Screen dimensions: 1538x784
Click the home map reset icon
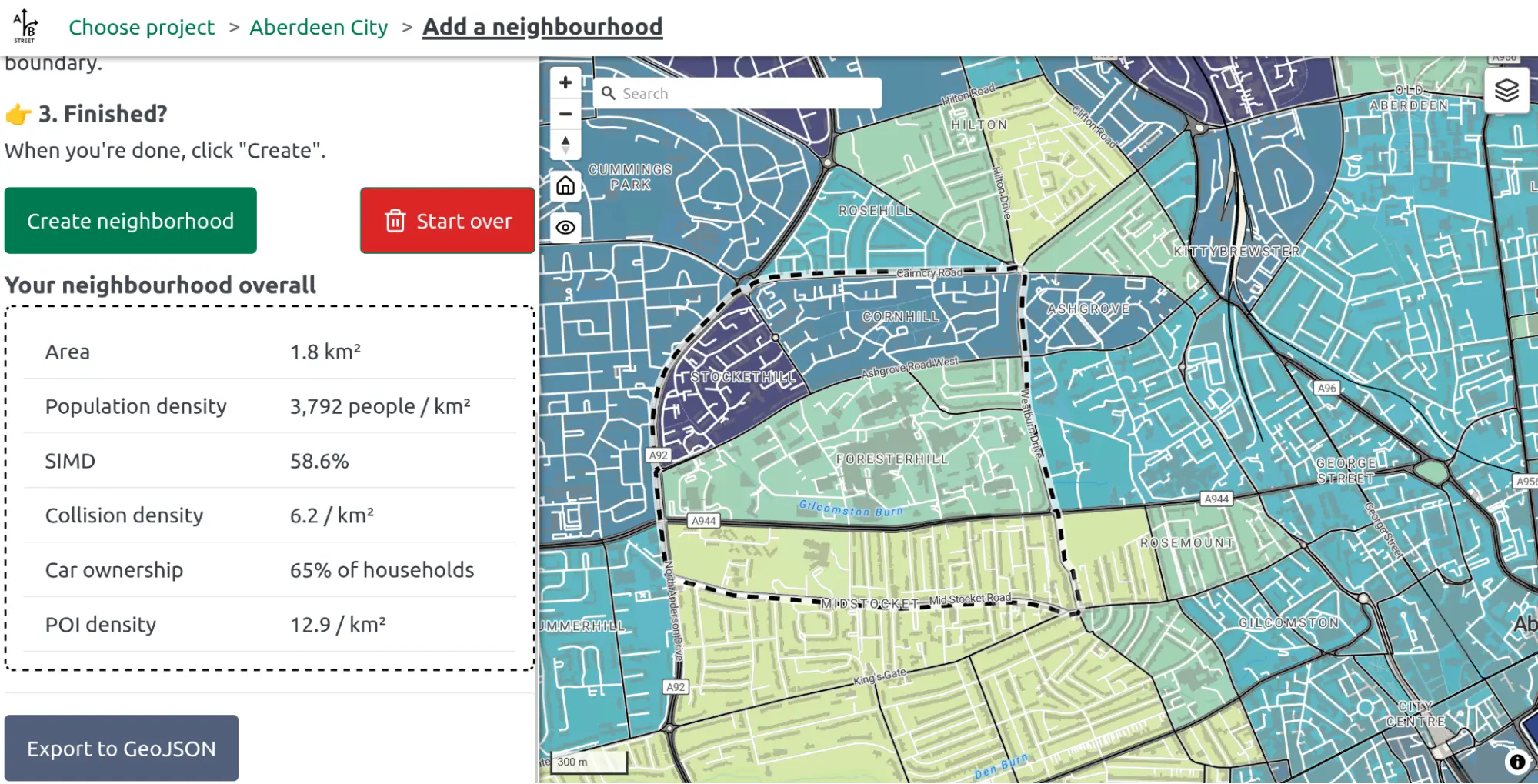[x=565, y=186]
